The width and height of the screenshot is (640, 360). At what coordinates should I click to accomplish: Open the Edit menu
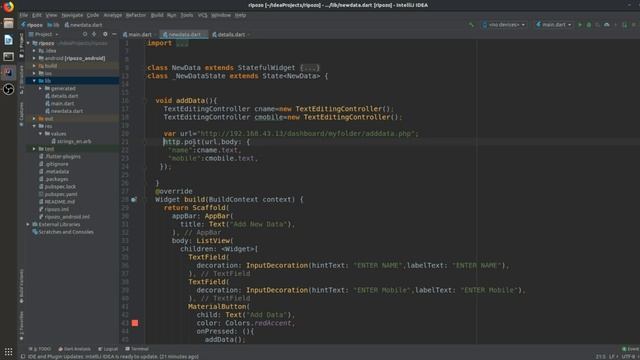point(37,15)
